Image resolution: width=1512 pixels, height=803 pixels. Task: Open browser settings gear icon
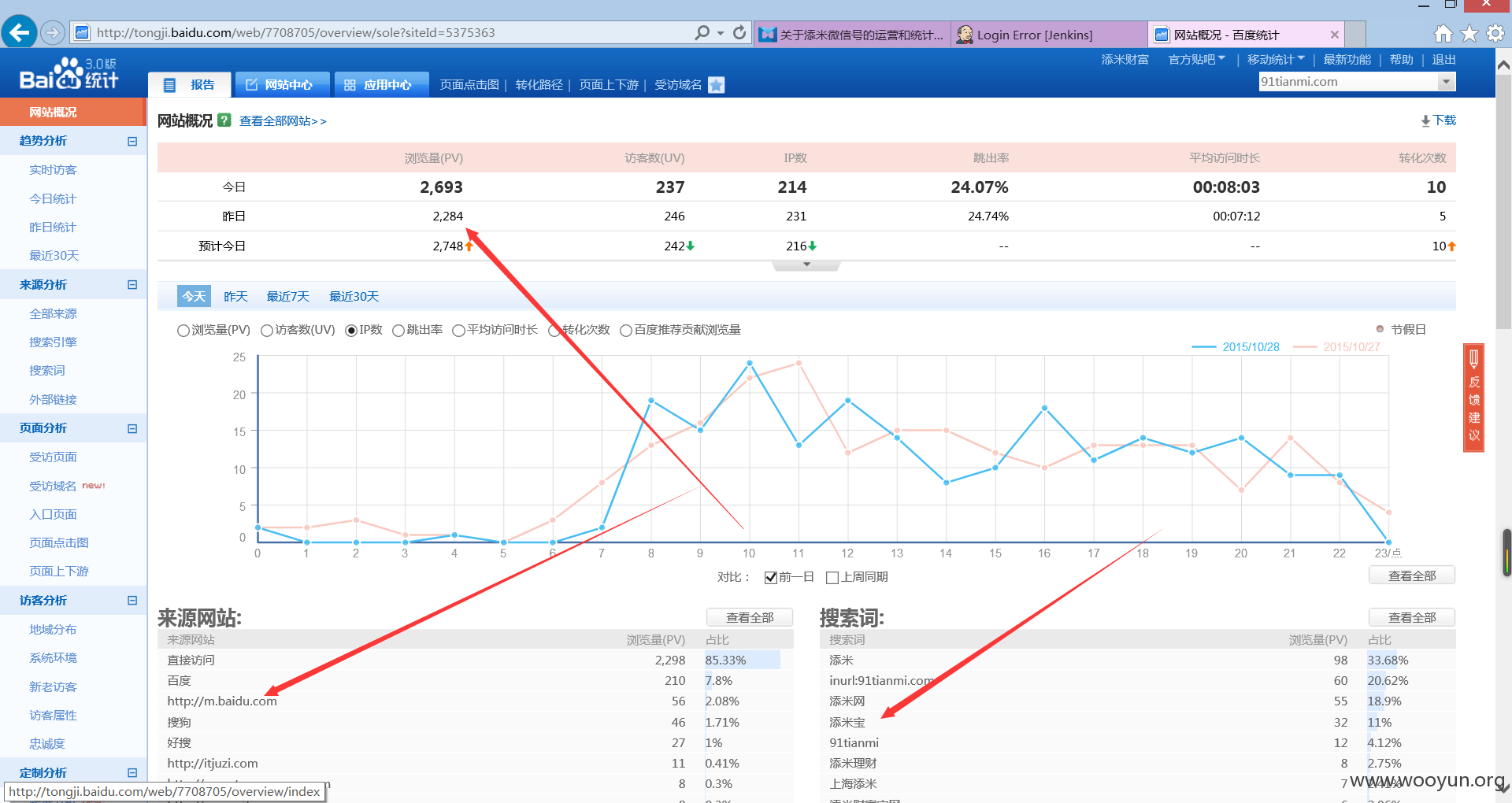(x=1495, y=33)
